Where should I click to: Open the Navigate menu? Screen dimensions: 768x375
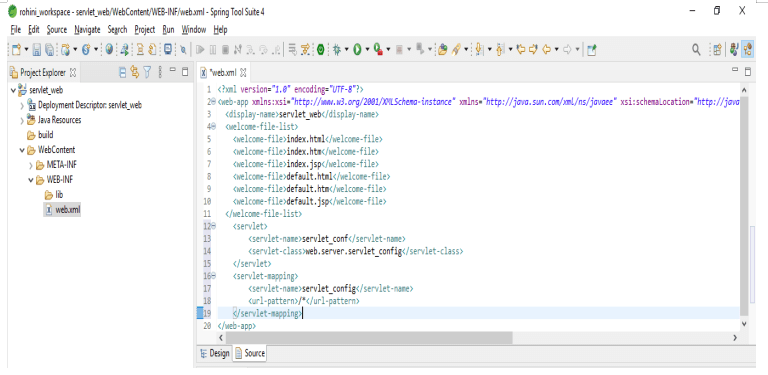pyautogui.click(x=87, y=30)
